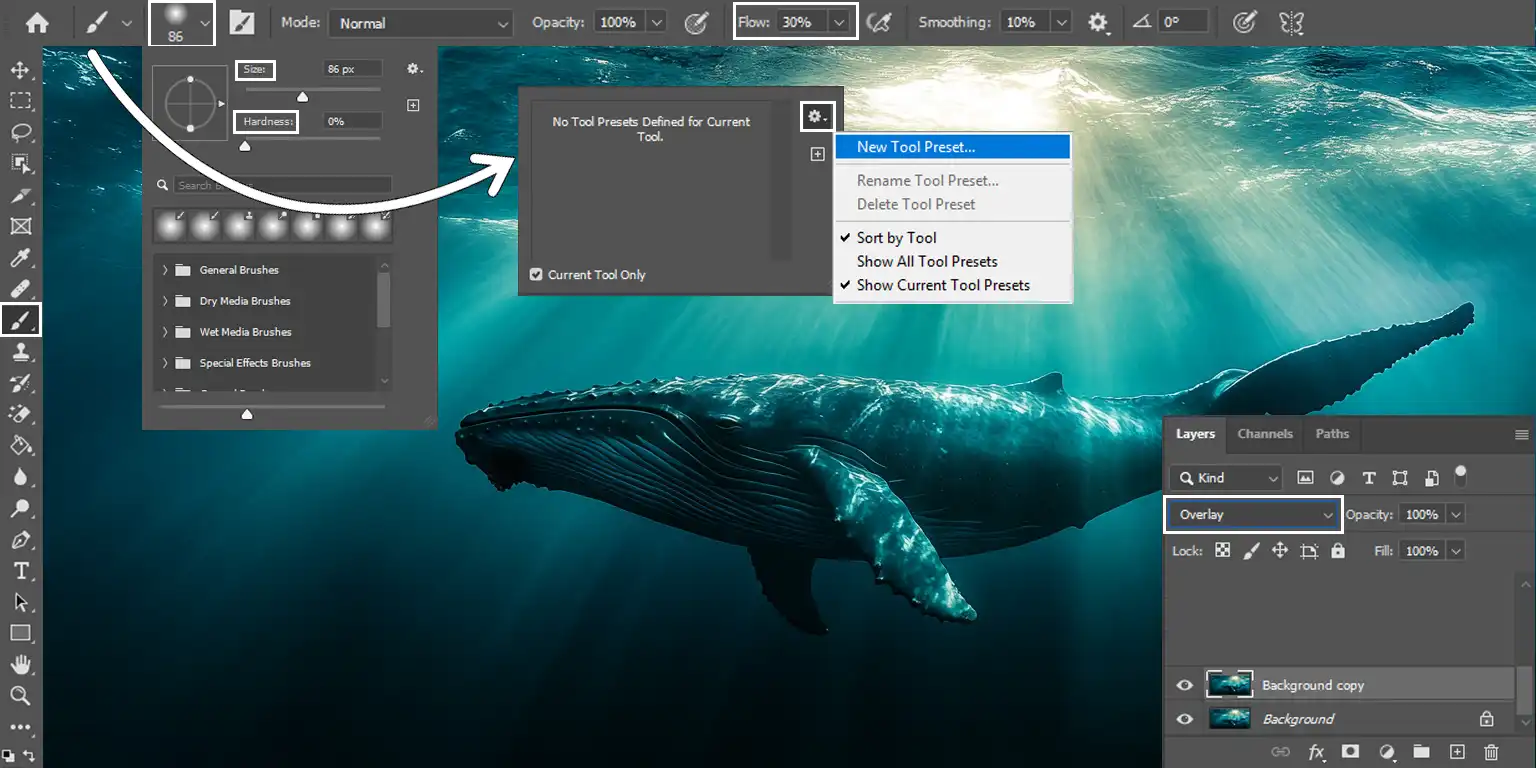This screenshot has height=768, width=1536.
Task: Open the Flow 30% dropdown arrow
Action: tap(840, 22)
